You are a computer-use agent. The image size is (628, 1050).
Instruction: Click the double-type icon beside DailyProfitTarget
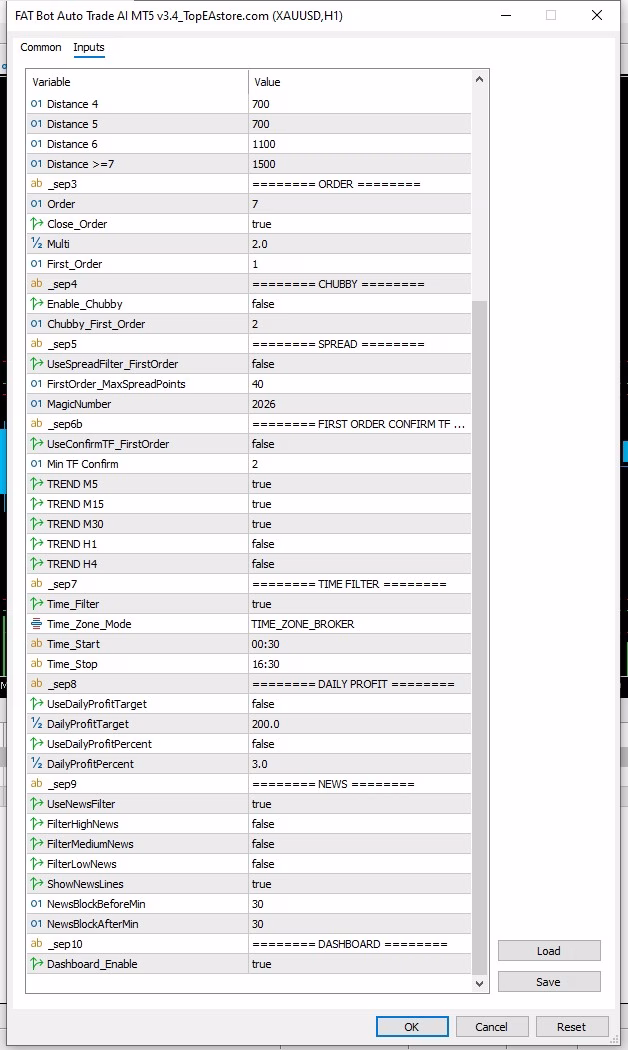tap(36, 724)
